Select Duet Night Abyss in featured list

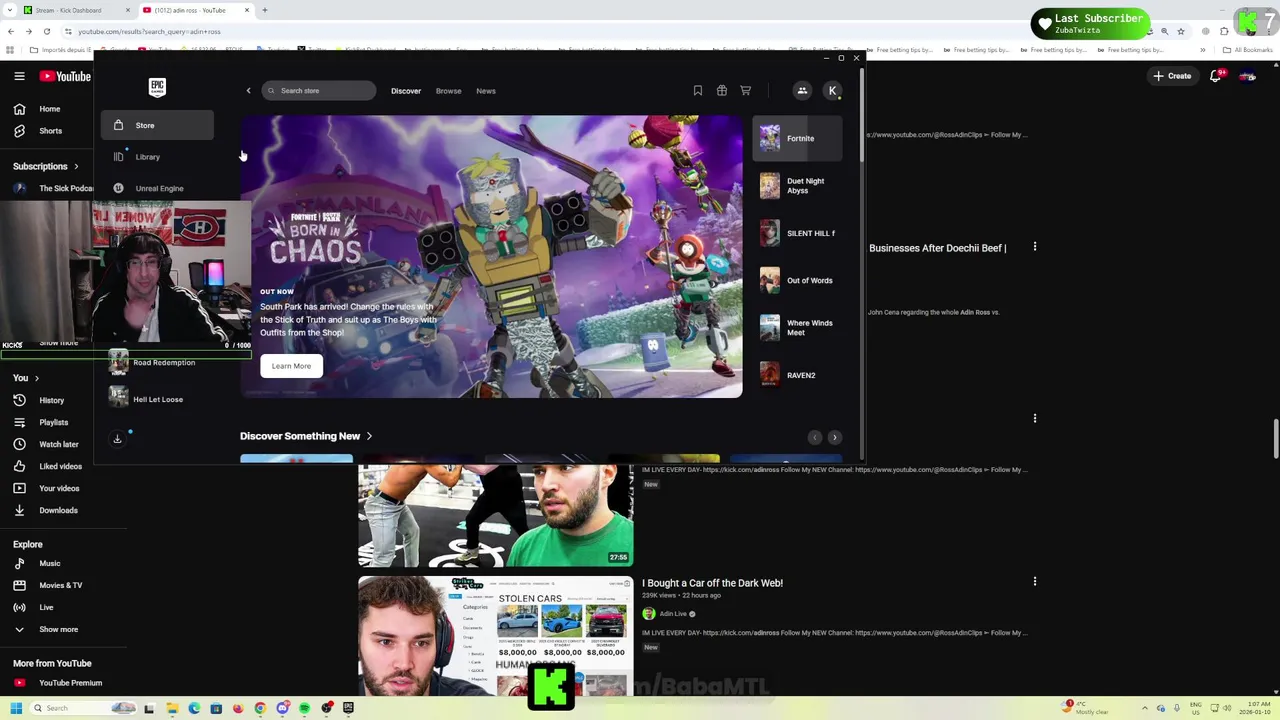797,186
